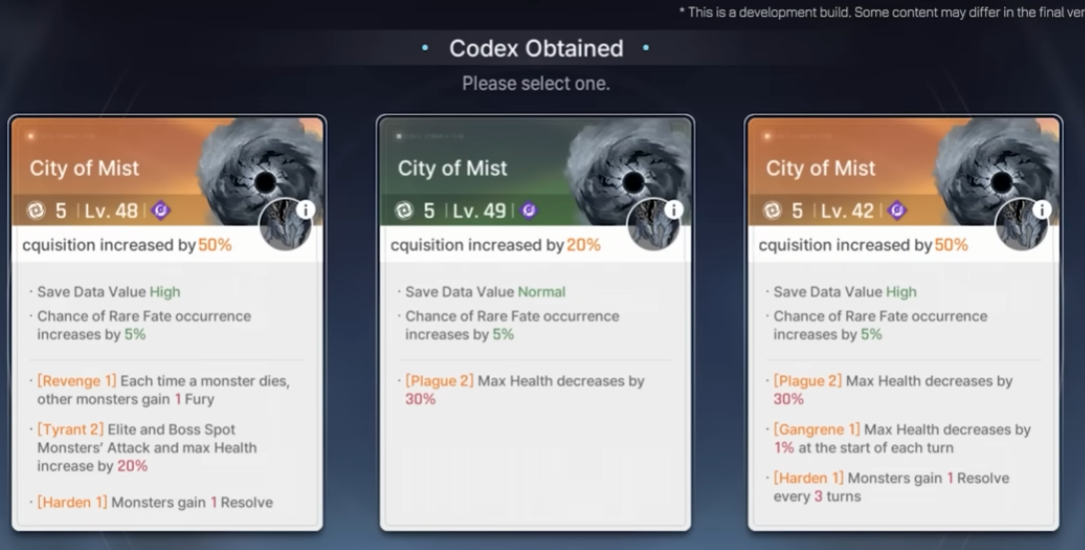
Task: Open info icon on Lv. 42 card
Action: click(1041, 210)
